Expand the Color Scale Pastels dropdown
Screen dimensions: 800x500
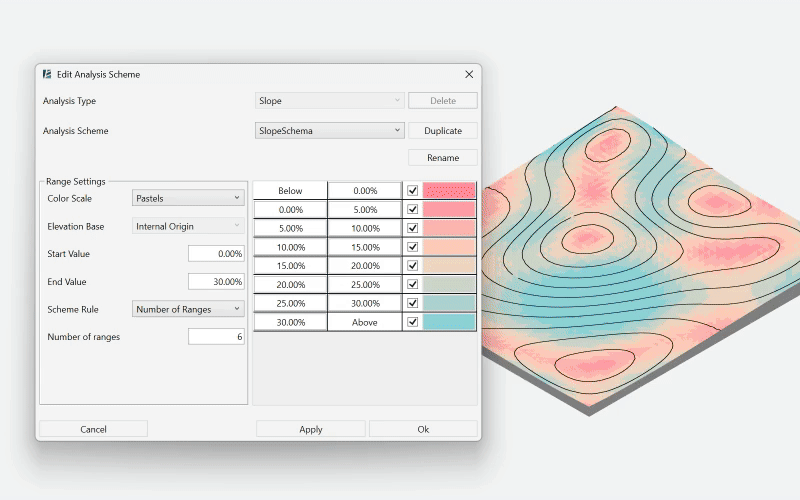tap(188, 198)
